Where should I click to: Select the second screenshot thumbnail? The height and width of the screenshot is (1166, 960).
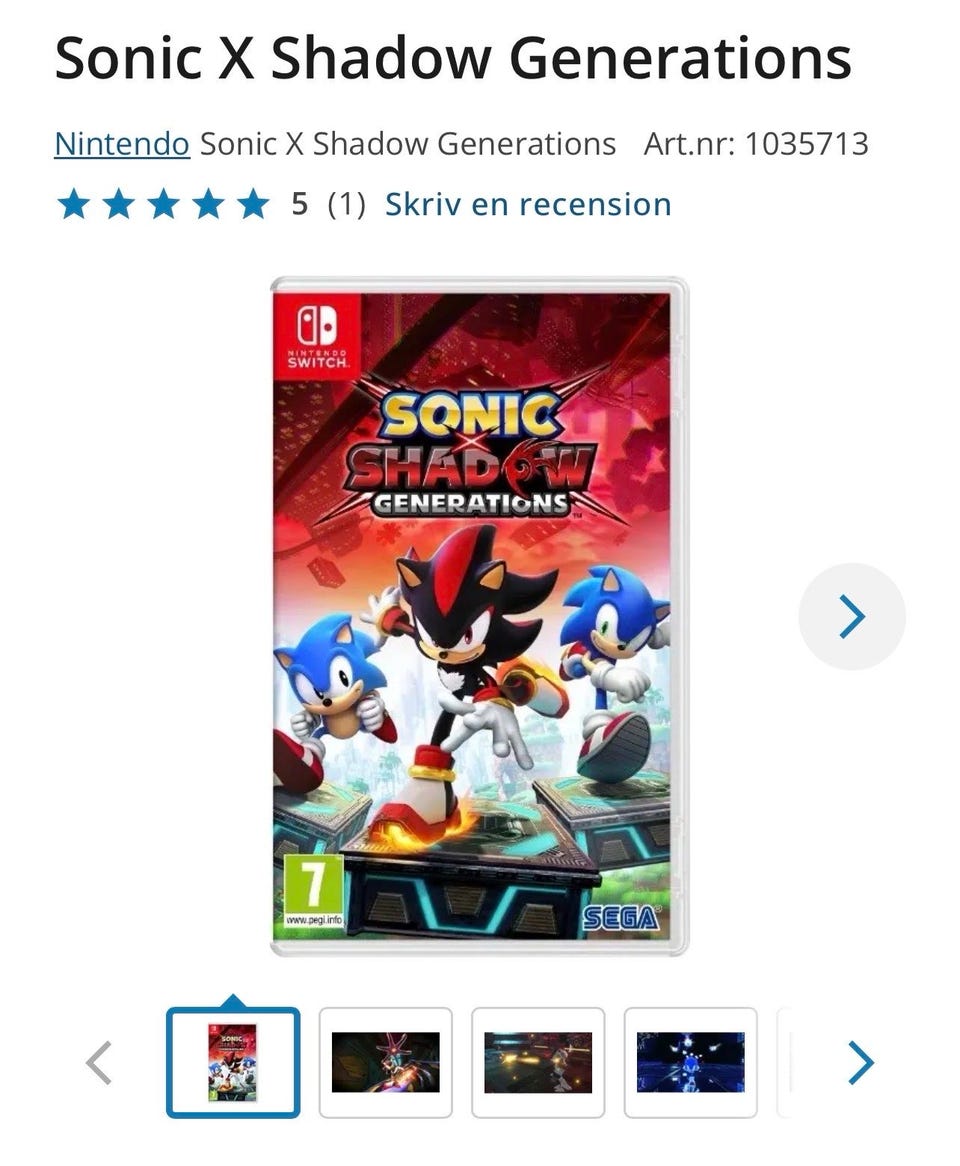coord(385,1063)
